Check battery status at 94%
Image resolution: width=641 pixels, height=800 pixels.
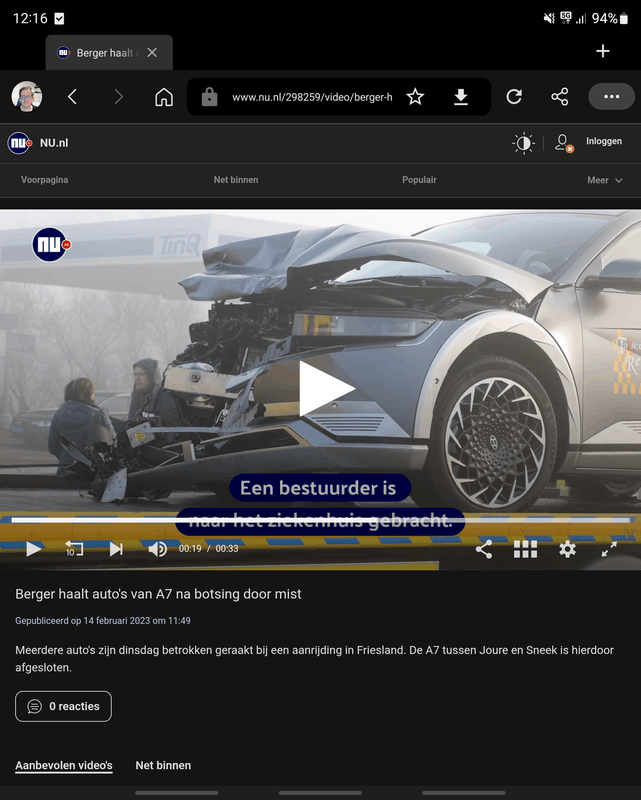click(x=610, y=18)
